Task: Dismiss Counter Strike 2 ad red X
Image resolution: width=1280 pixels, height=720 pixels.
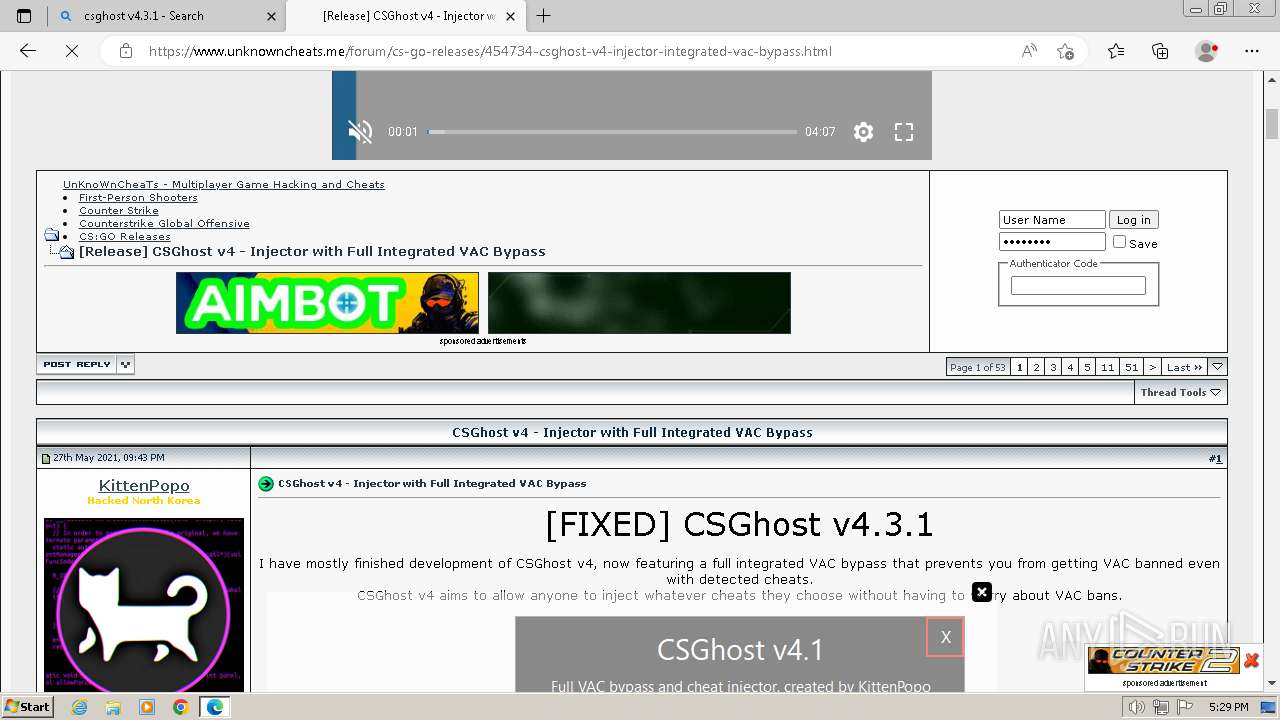Action: (1251, 660)
